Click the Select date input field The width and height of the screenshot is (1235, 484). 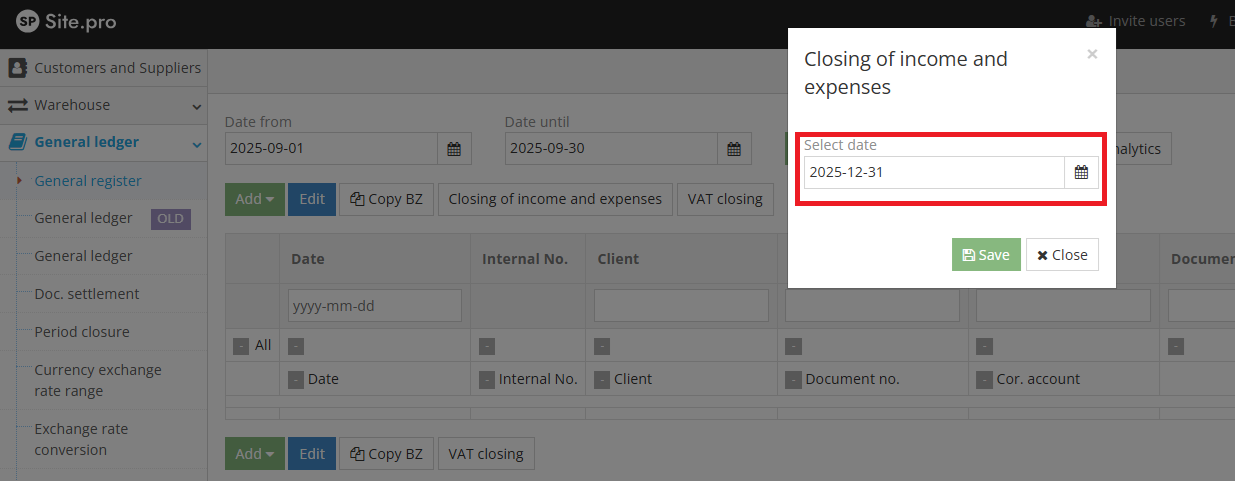tap(933, 172)
